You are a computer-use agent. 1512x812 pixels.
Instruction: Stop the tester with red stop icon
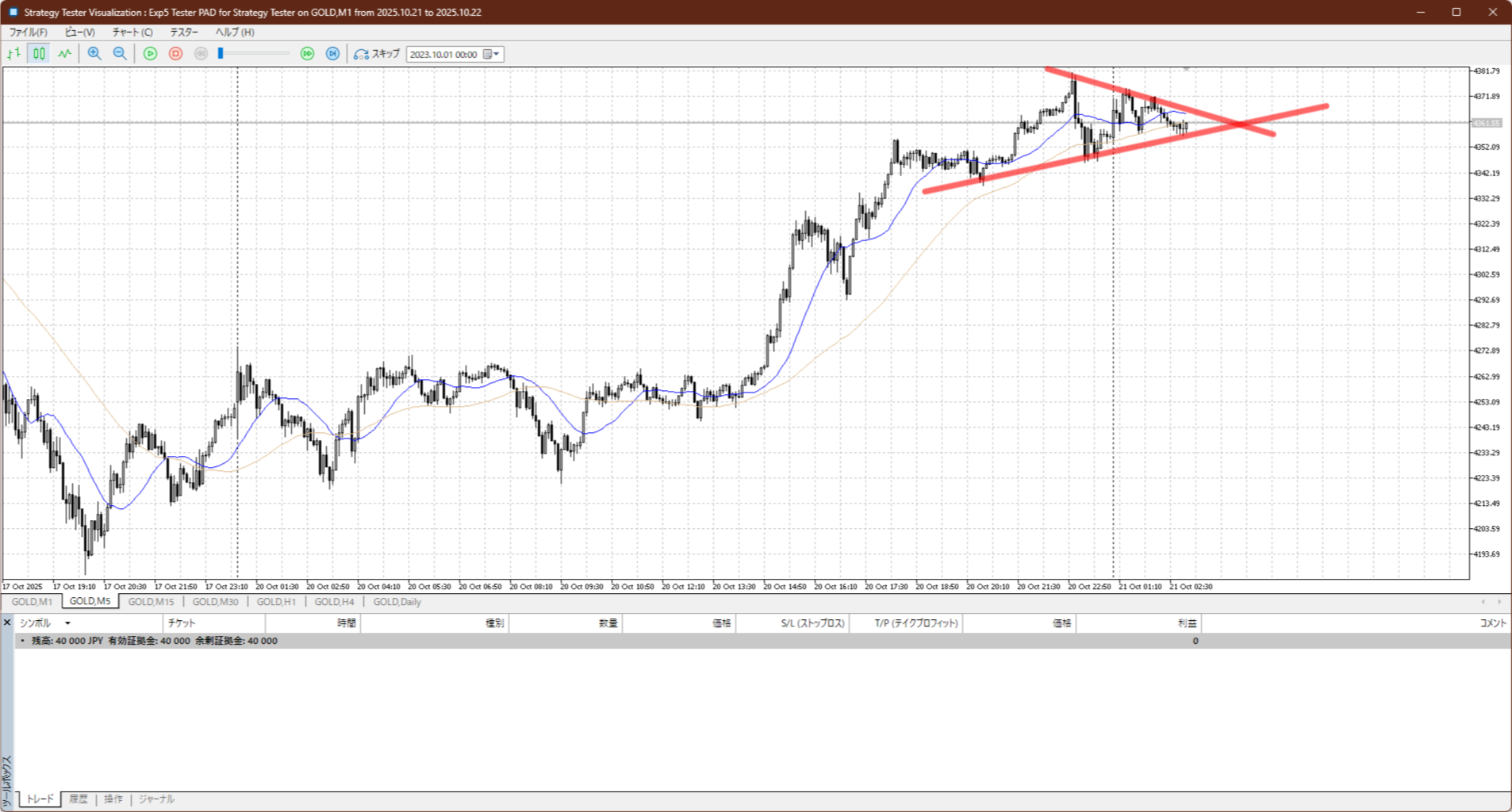[175, 54]
